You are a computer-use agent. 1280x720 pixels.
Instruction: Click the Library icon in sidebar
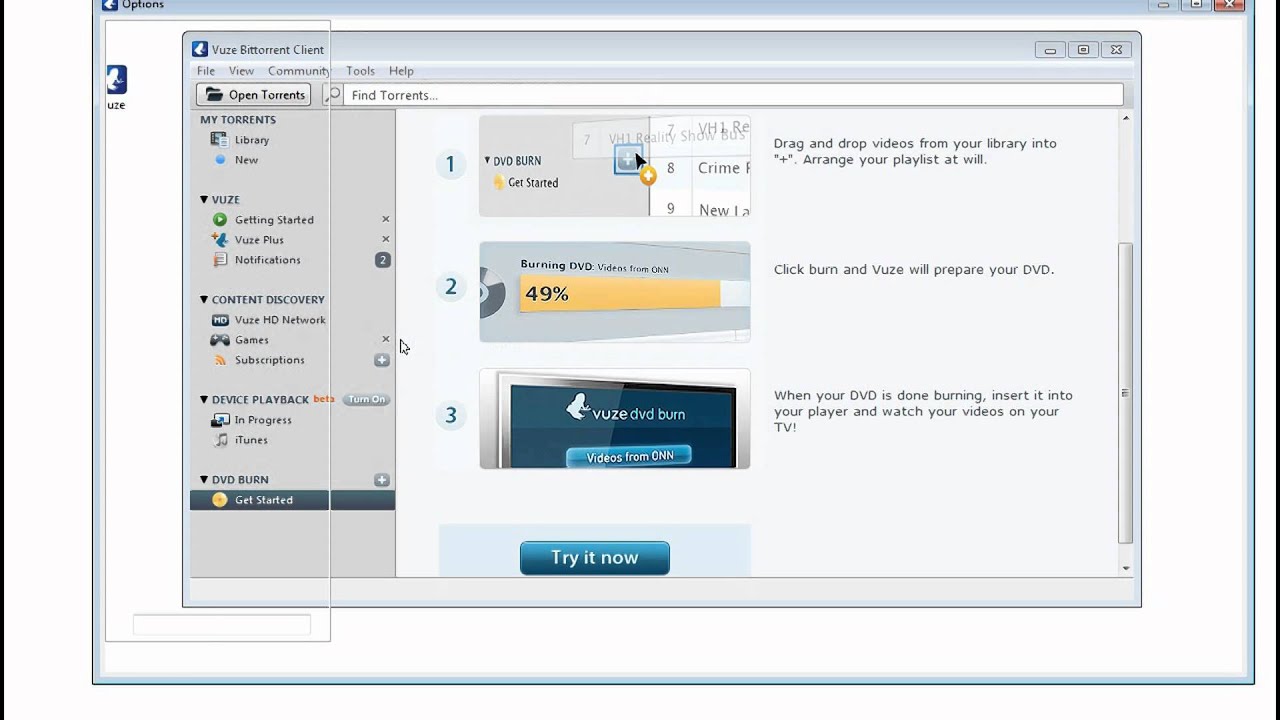point(219,140)
